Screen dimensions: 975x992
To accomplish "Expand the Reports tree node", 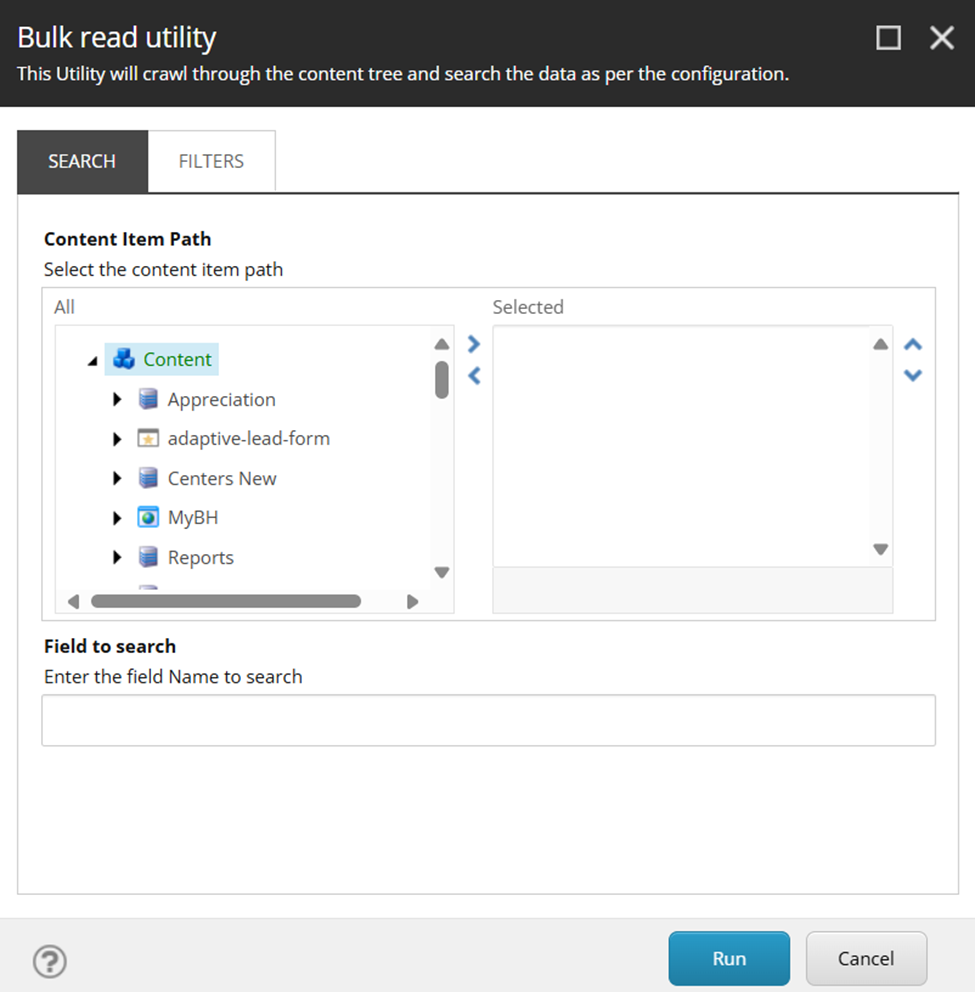I will click(x=117, y=557).
